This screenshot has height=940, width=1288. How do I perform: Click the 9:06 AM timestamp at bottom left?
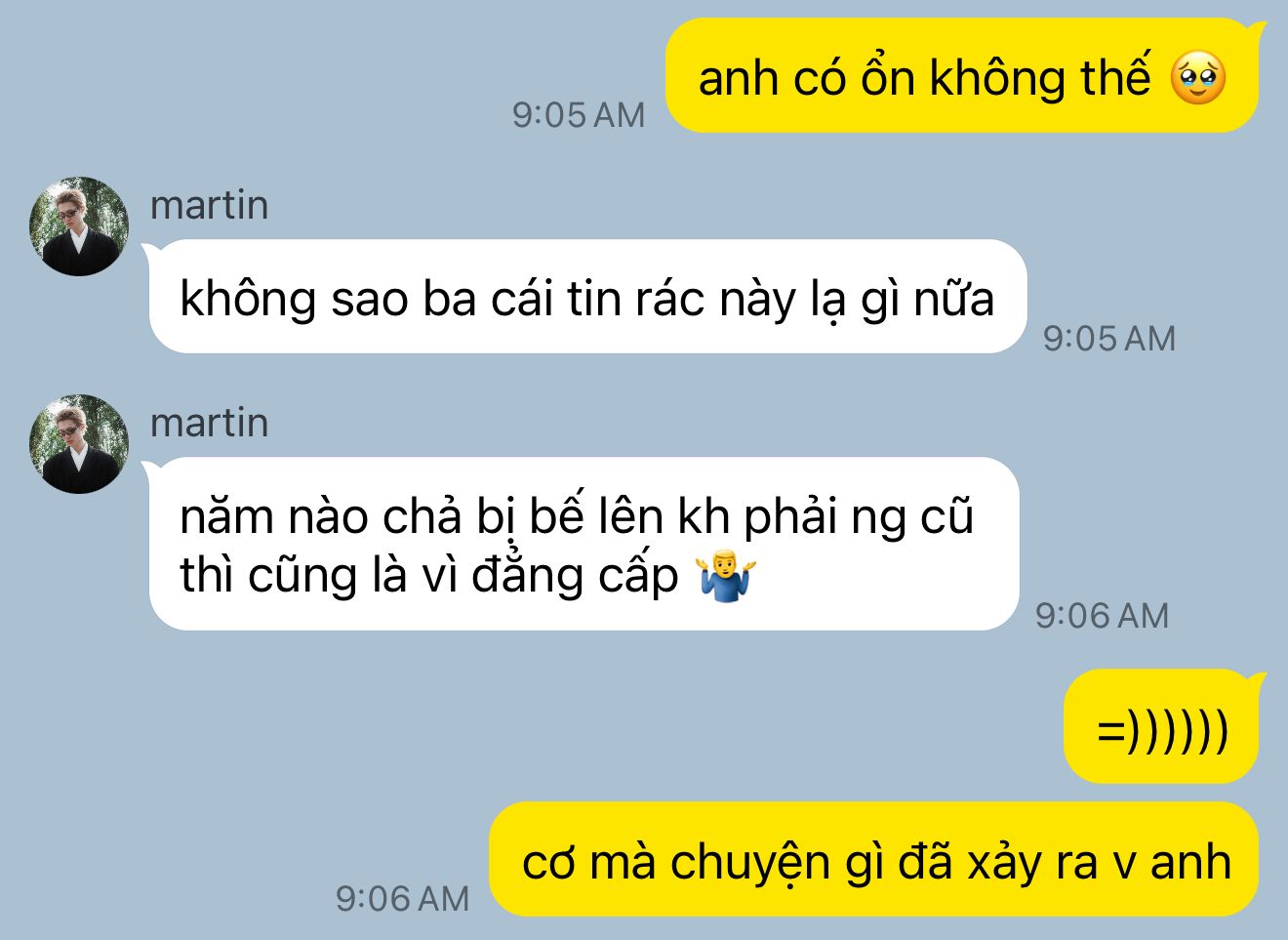coord(402,899)
